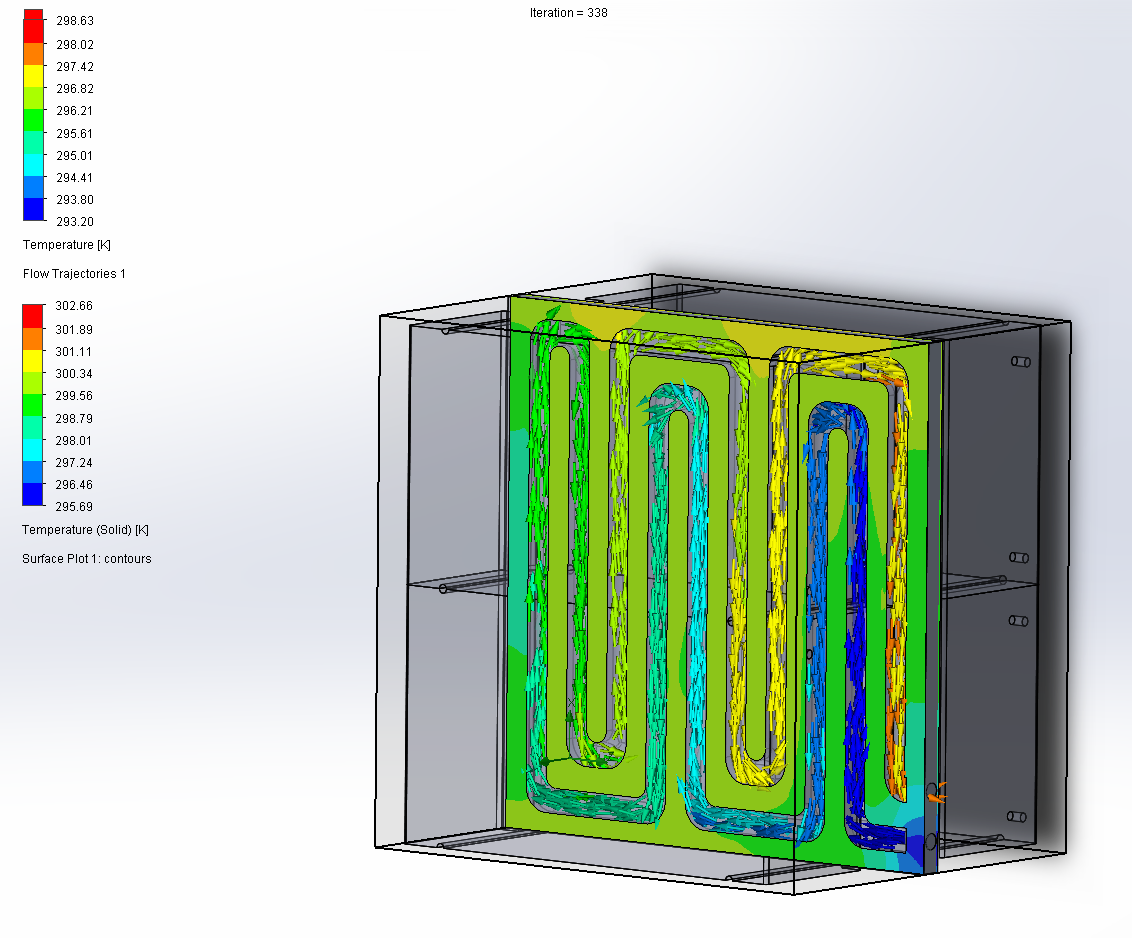Click the orange inlet arrow on the model
The height and width of the screenshot is (938, 1132).
tap(936, 792)
